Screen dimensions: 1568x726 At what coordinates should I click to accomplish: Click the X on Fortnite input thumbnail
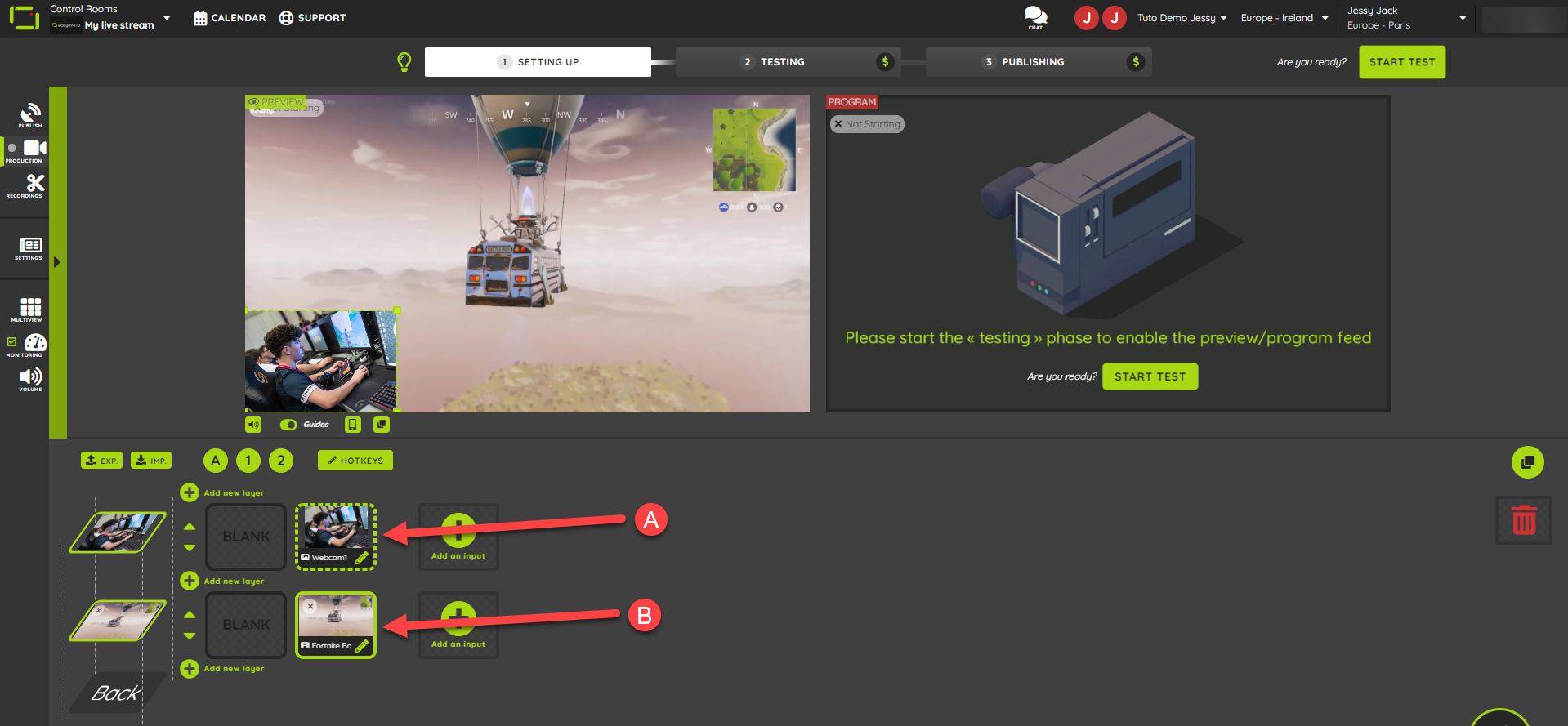[310, 606]
